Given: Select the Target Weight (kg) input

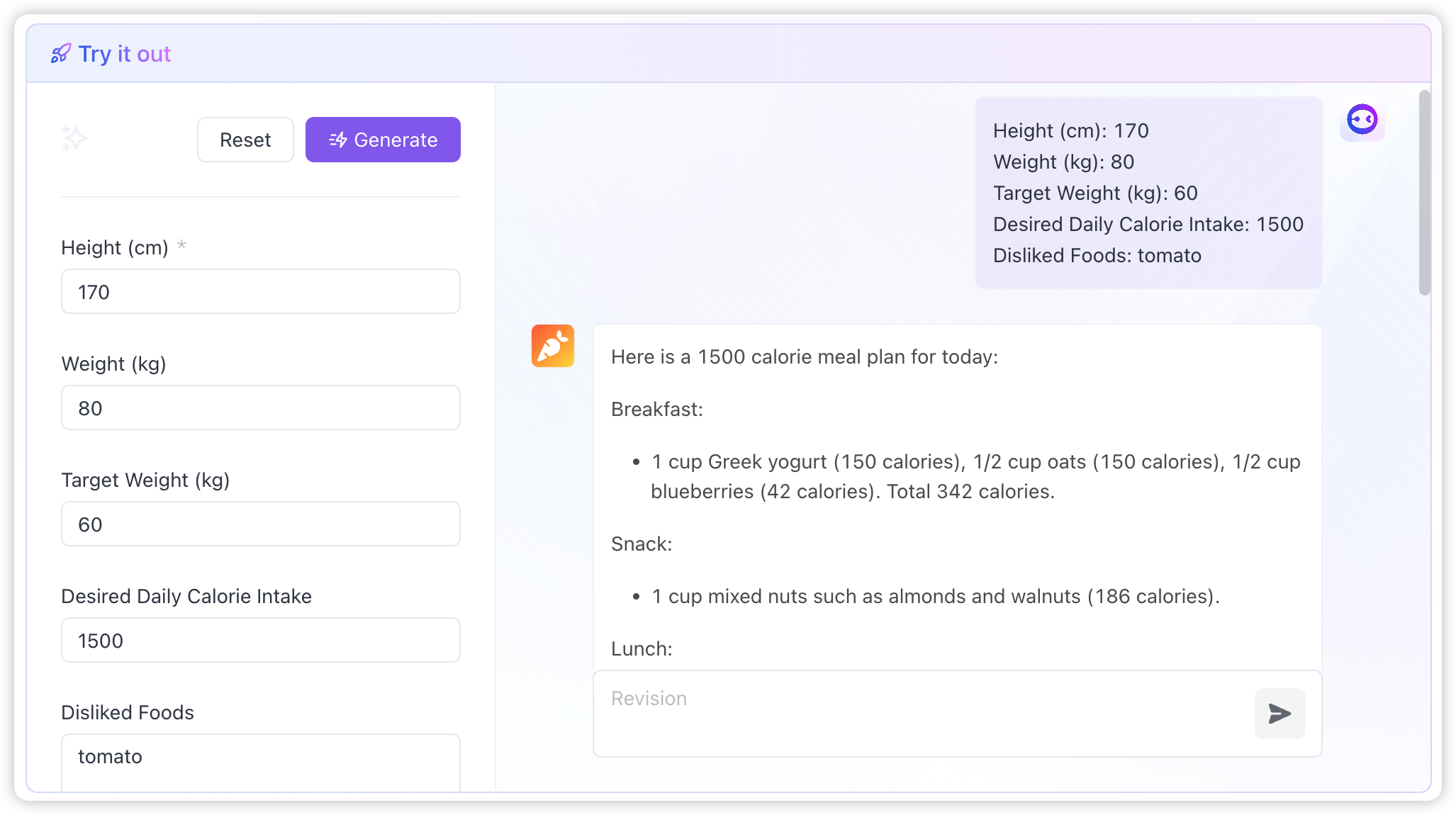Looking at the screenshot, I should 261,524.
